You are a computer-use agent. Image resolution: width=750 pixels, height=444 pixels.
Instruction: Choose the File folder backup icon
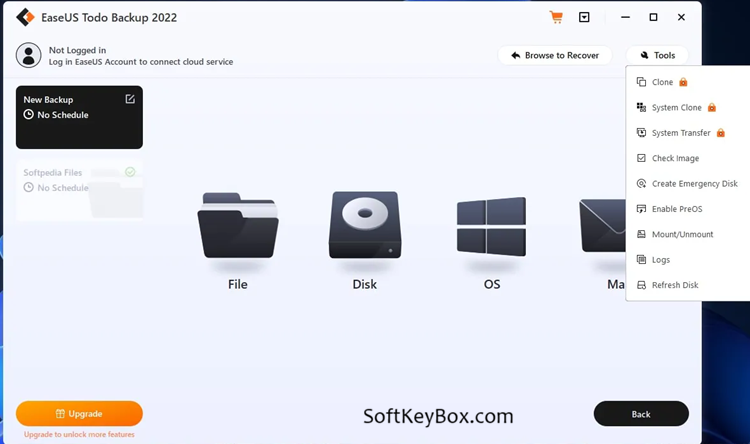click(x=238, y=225)
